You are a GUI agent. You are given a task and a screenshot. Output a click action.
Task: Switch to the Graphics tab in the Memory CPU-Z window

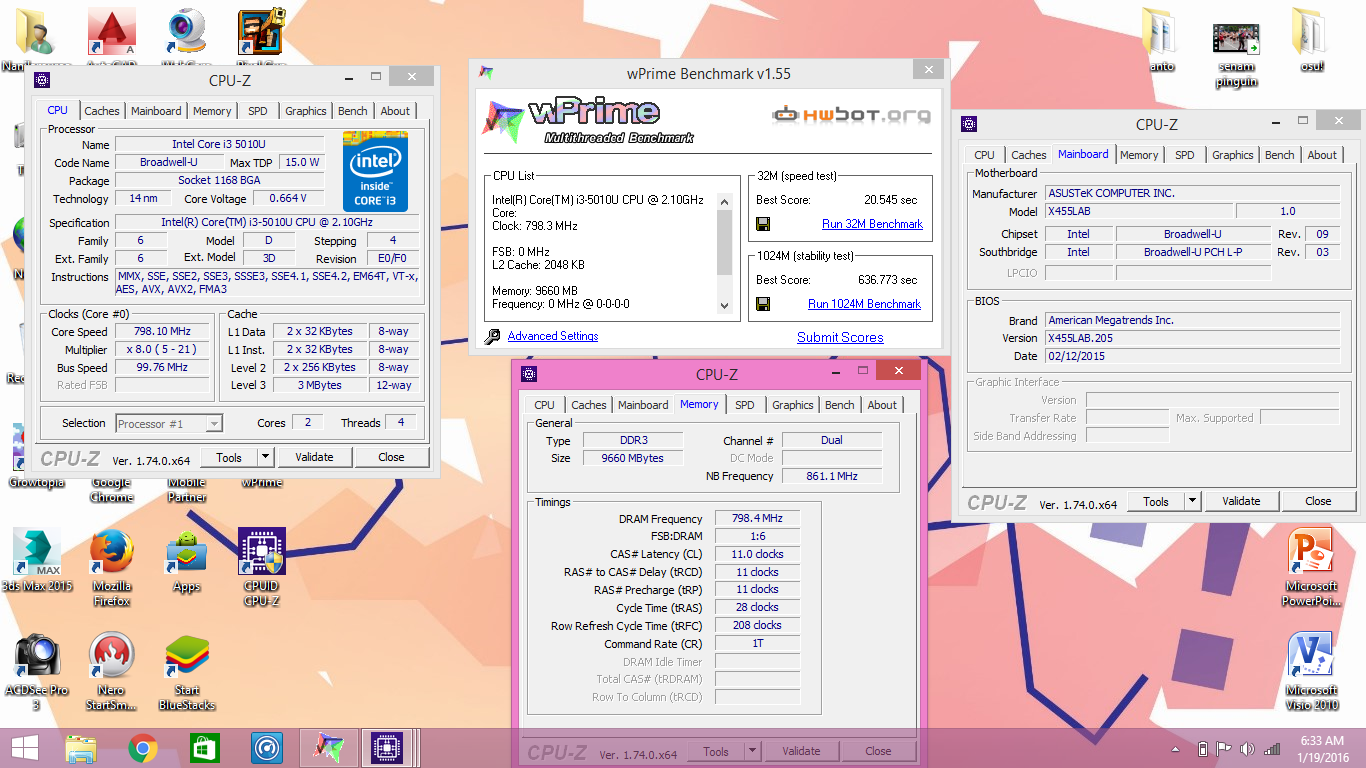[x=792, y=405]
